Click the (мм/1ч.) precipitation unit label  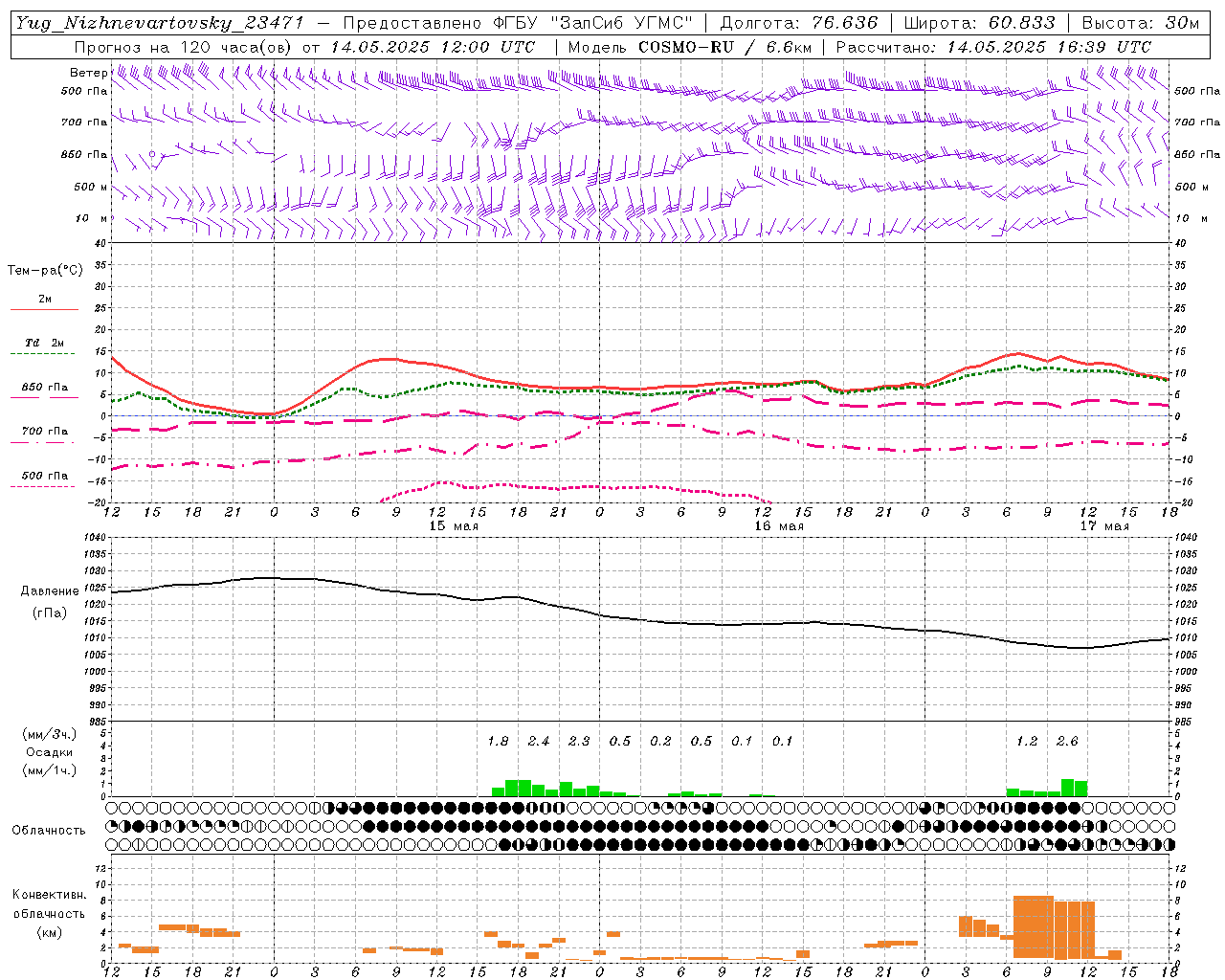coord(49,770)
